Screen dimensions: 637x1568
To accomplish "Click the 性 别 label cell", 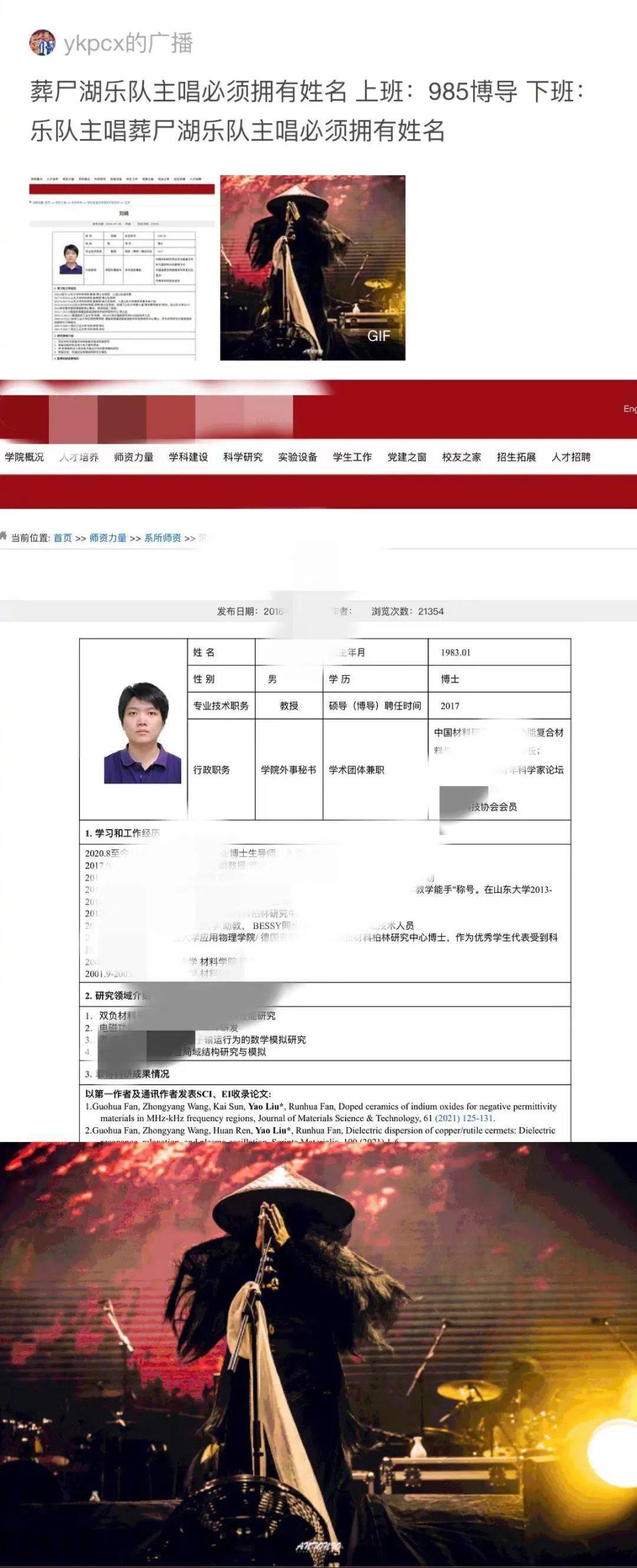I will [221, 679].
